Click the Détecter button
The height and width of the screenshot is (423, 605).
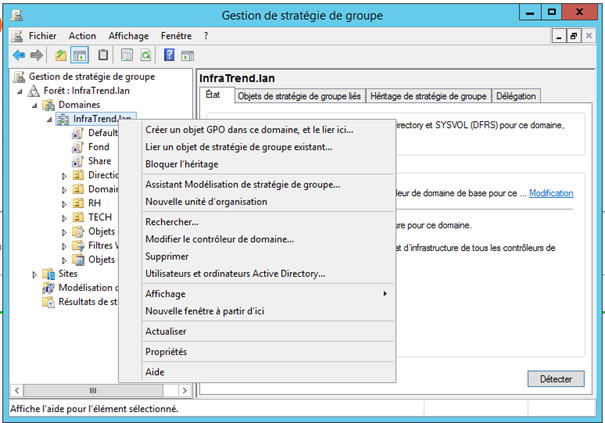point(555,379)
